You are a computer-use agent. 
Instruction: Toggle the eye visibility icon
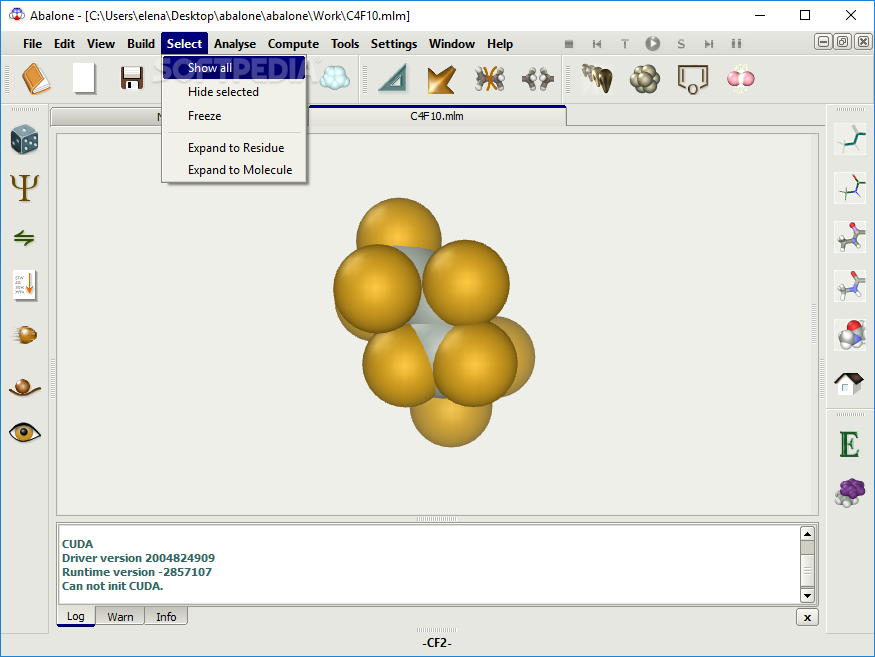click(x=25, y=433)
